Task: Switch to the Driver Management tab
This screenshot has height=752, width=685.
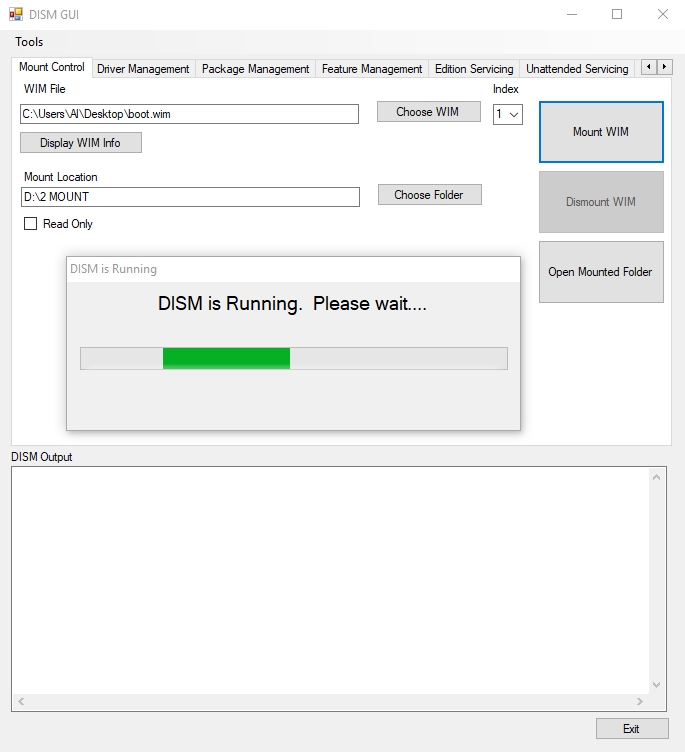Action: [143, 69]
